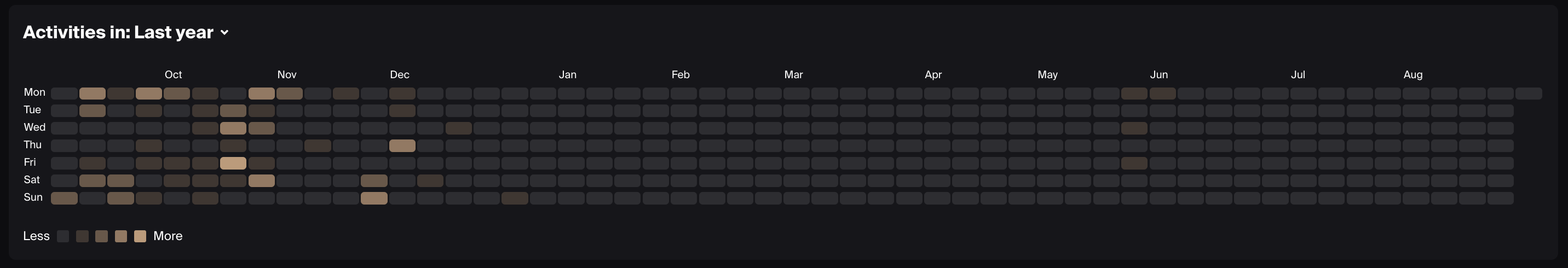Select the Jun month label
The width and height of the screenshot is (1568, 268).
(1158, 75)
